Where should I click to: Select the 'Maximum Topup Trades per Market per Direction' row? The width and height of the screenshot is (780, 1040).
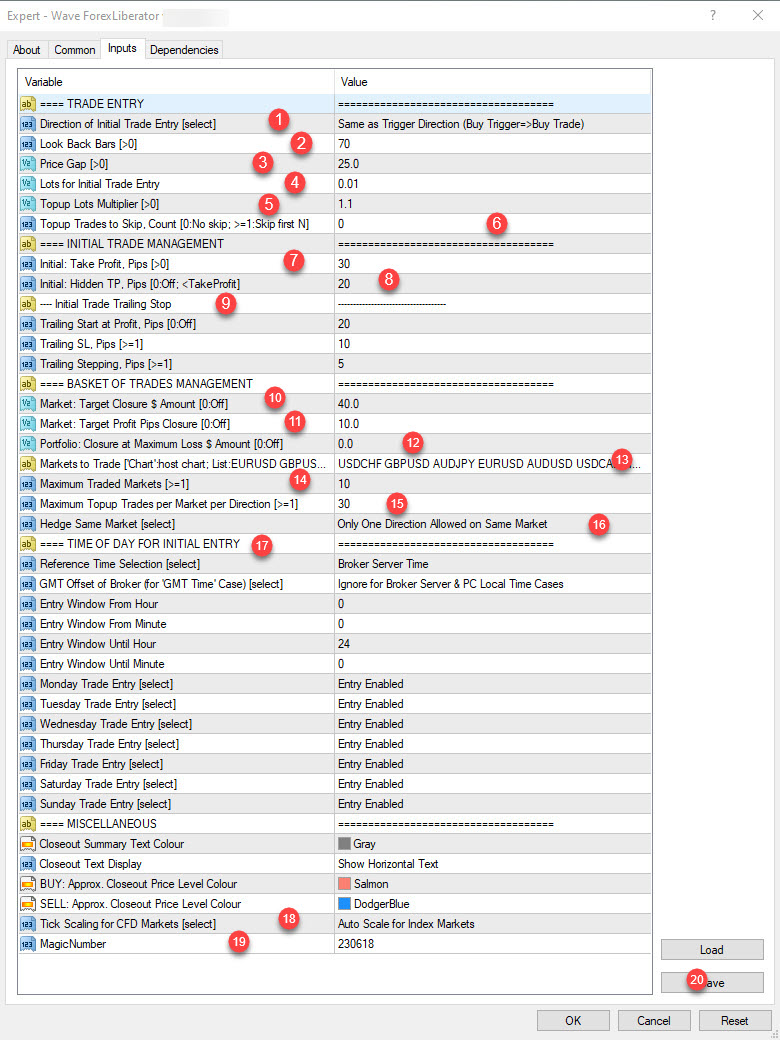pos(334,504)
